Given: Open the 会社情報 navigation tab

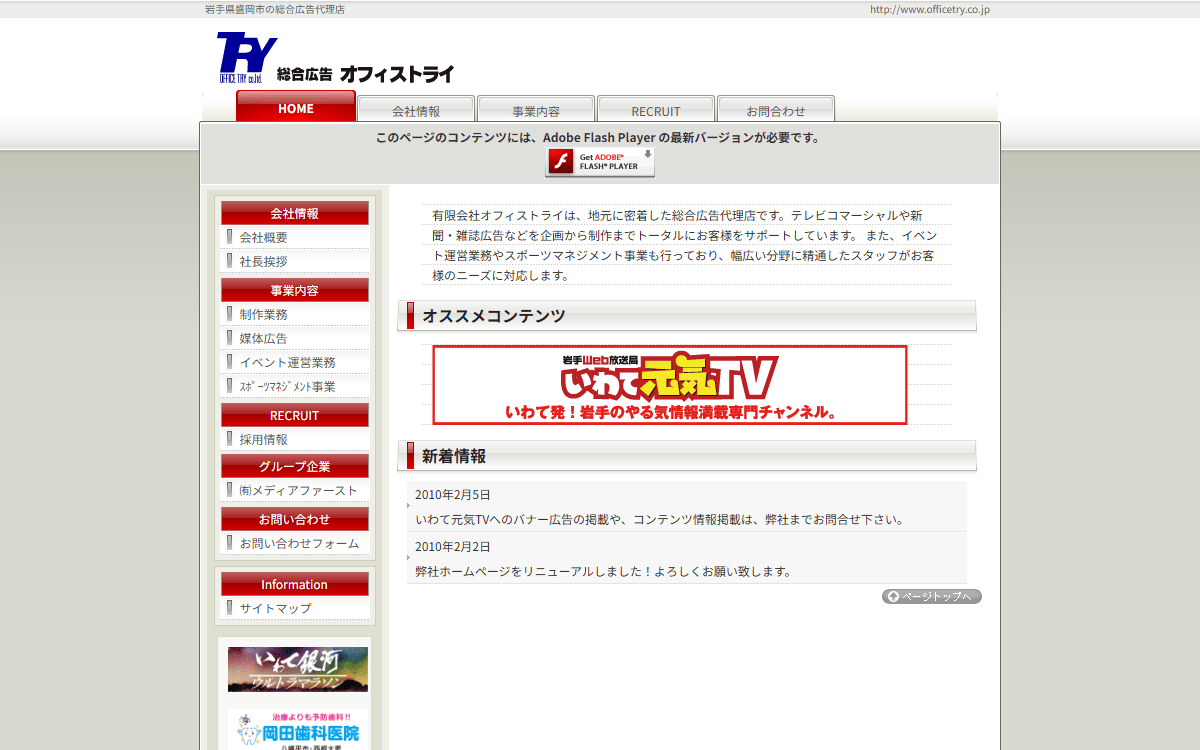Looking at the screenshot, I should [416, 110].
